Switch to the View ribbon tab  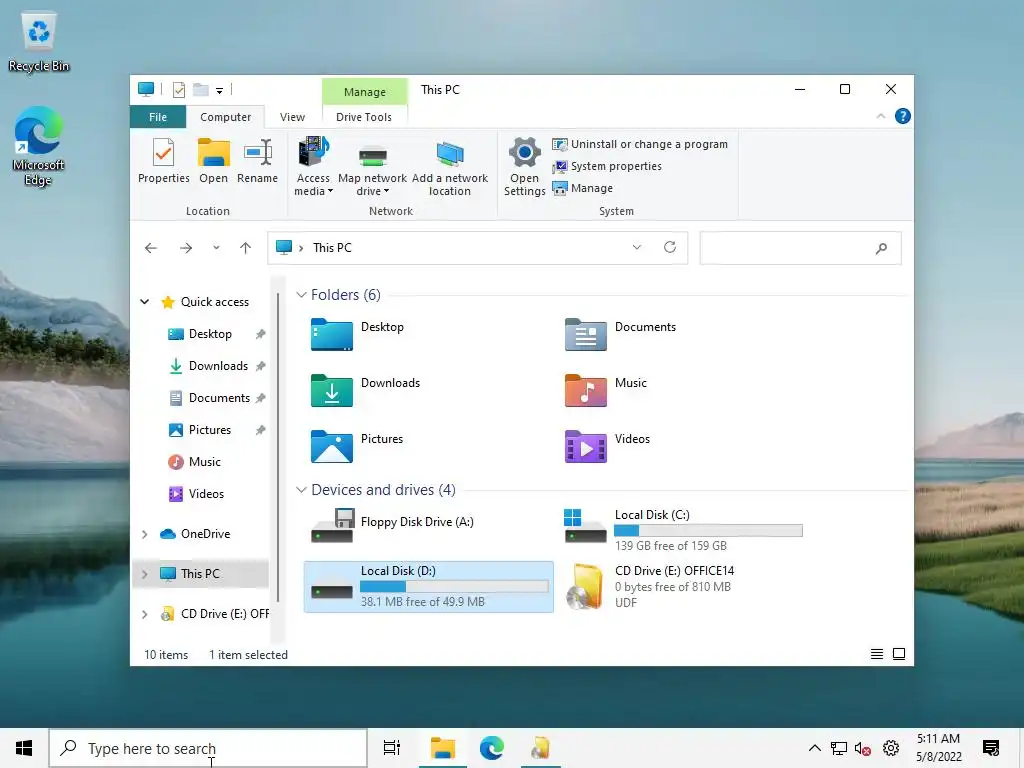tap(292, 117)
